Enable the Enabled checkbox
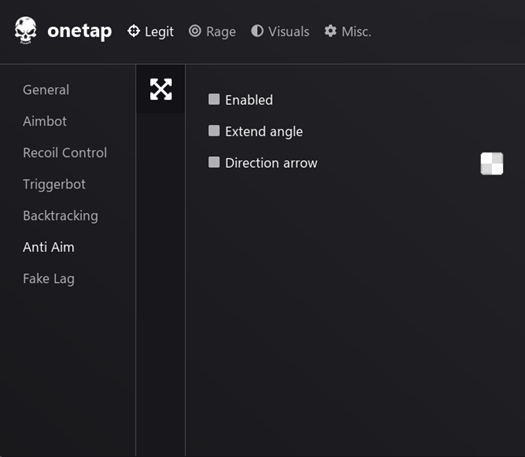Viewport: 525px width, 457px height. point(214,99)
